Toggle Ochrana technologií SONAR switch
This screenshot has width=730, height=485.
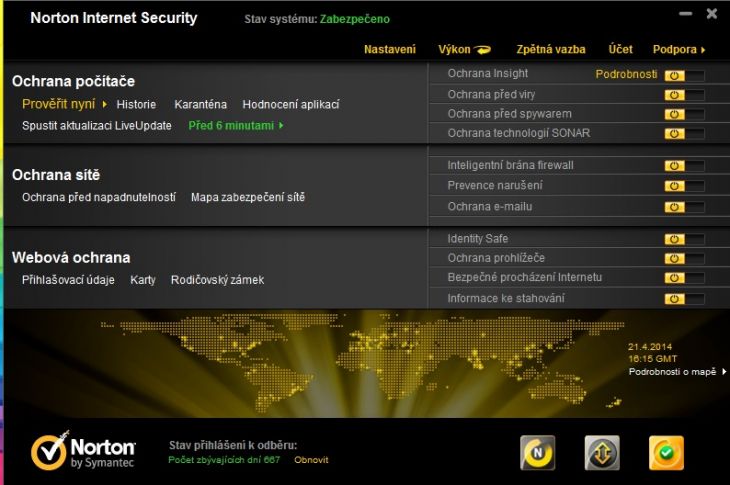coord(684,134)
